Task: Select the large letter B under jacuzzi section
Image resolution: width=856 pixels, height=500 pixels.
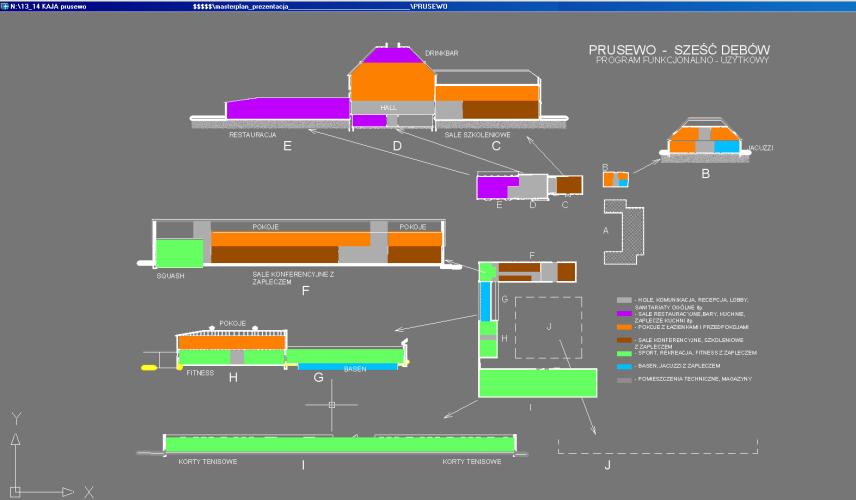Action: pyautogui.click(x=705, y=174)
